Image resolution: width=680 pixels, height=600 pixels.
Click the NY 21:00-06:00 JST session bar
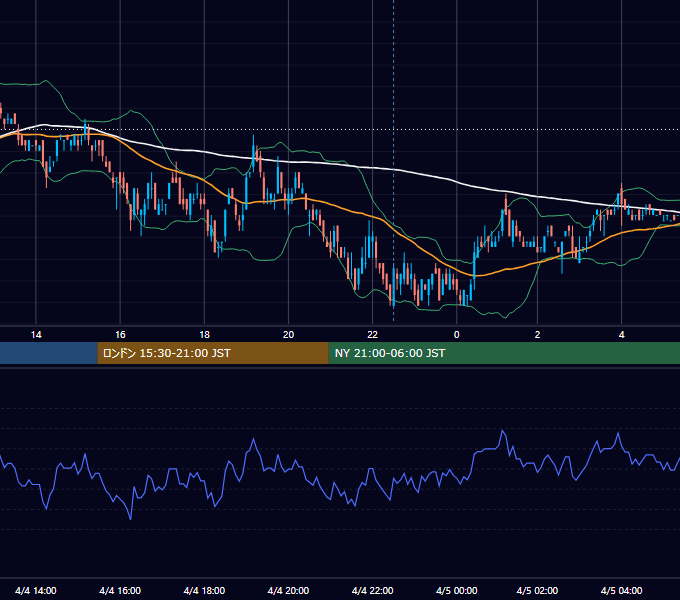[x=504, y=353]
